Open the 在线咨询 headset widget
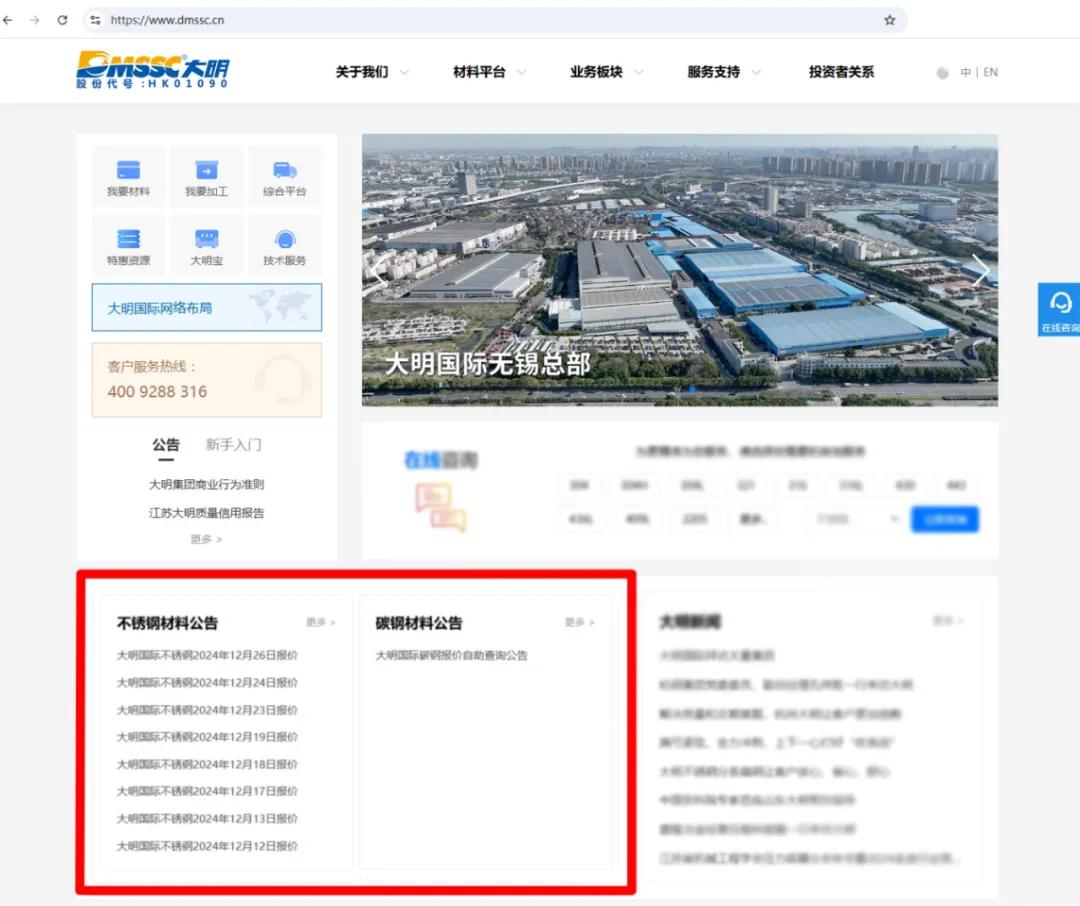 click(x=1059, y=309)
